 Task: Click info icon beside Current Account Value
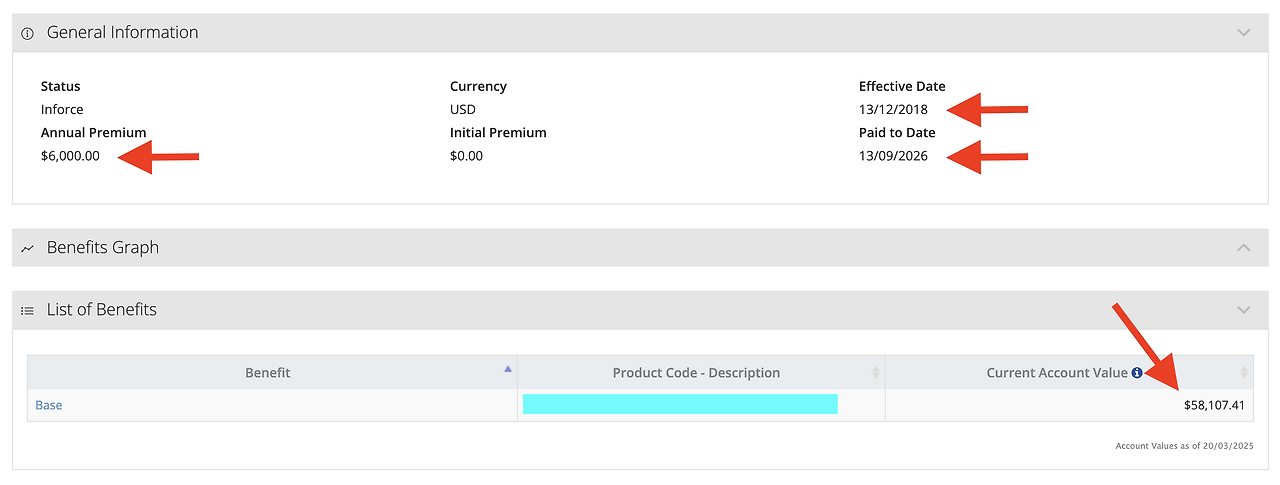tap(1137, 373)
